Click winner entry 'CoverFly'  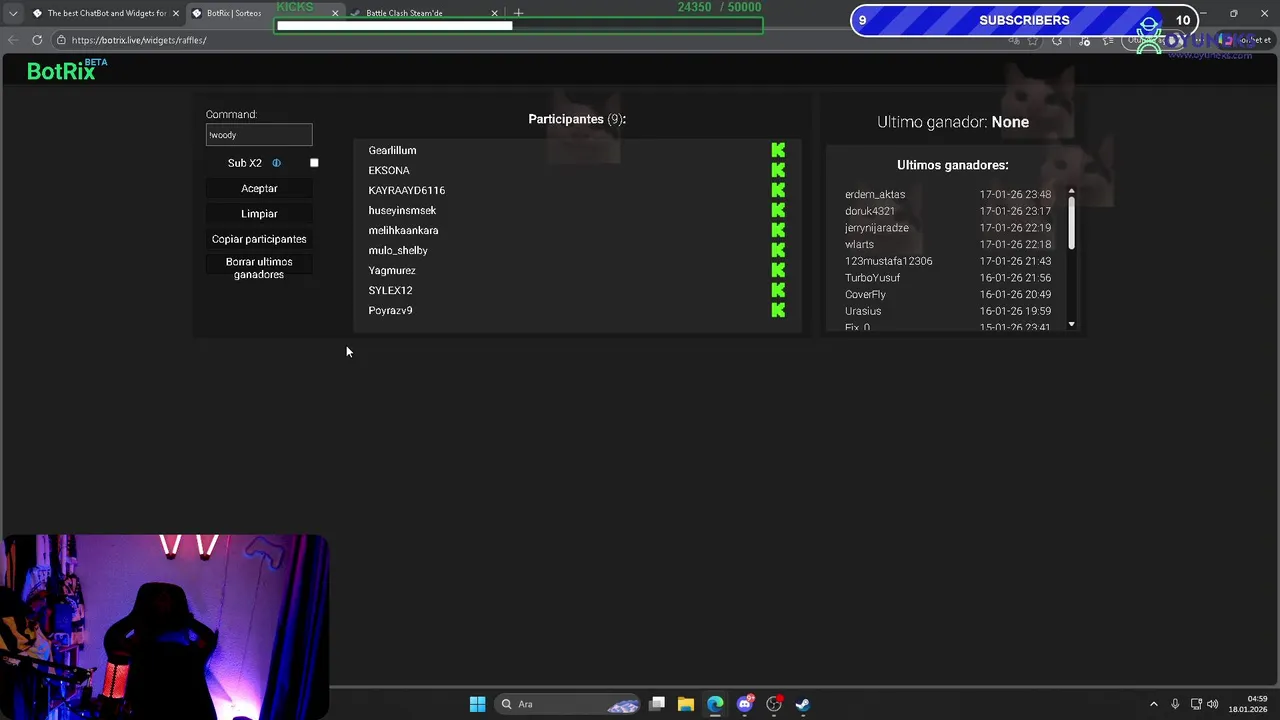coord(865,294)
